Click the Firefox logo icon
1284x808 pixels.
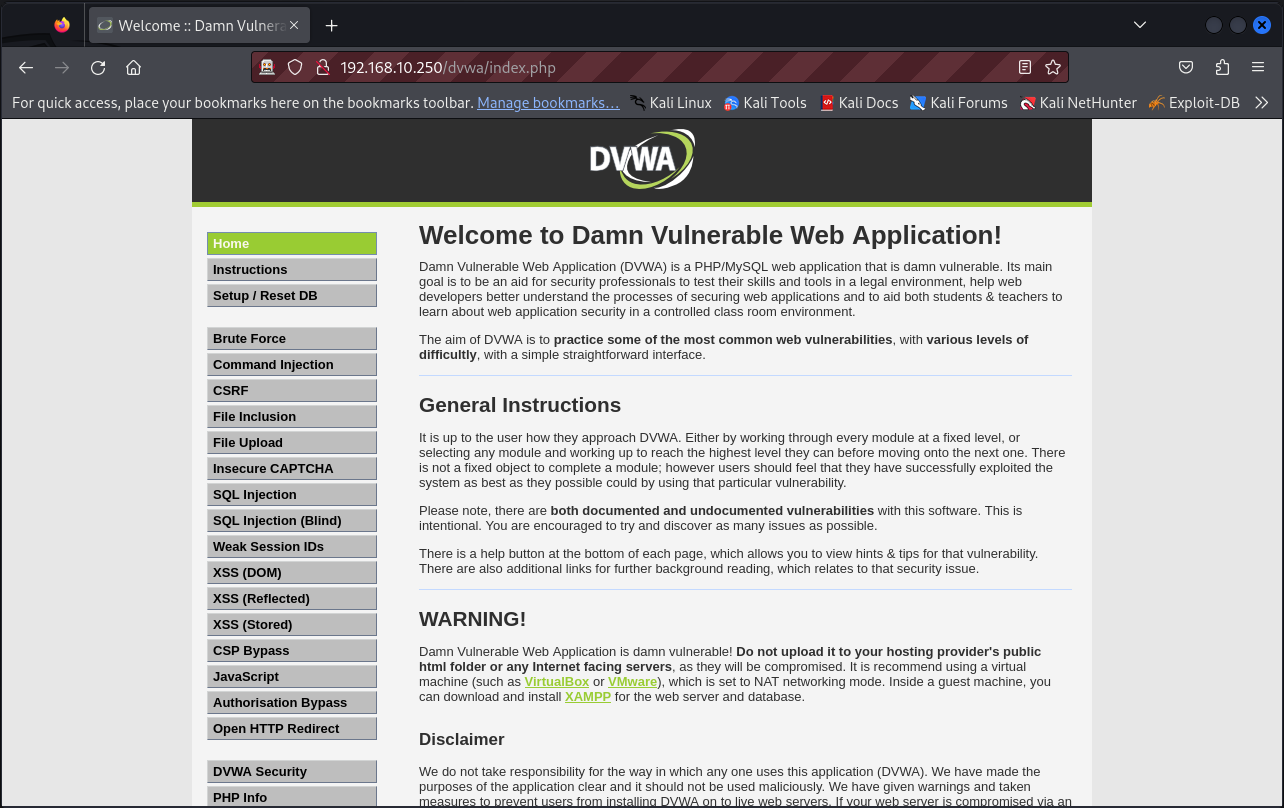[x=62, y=25]
